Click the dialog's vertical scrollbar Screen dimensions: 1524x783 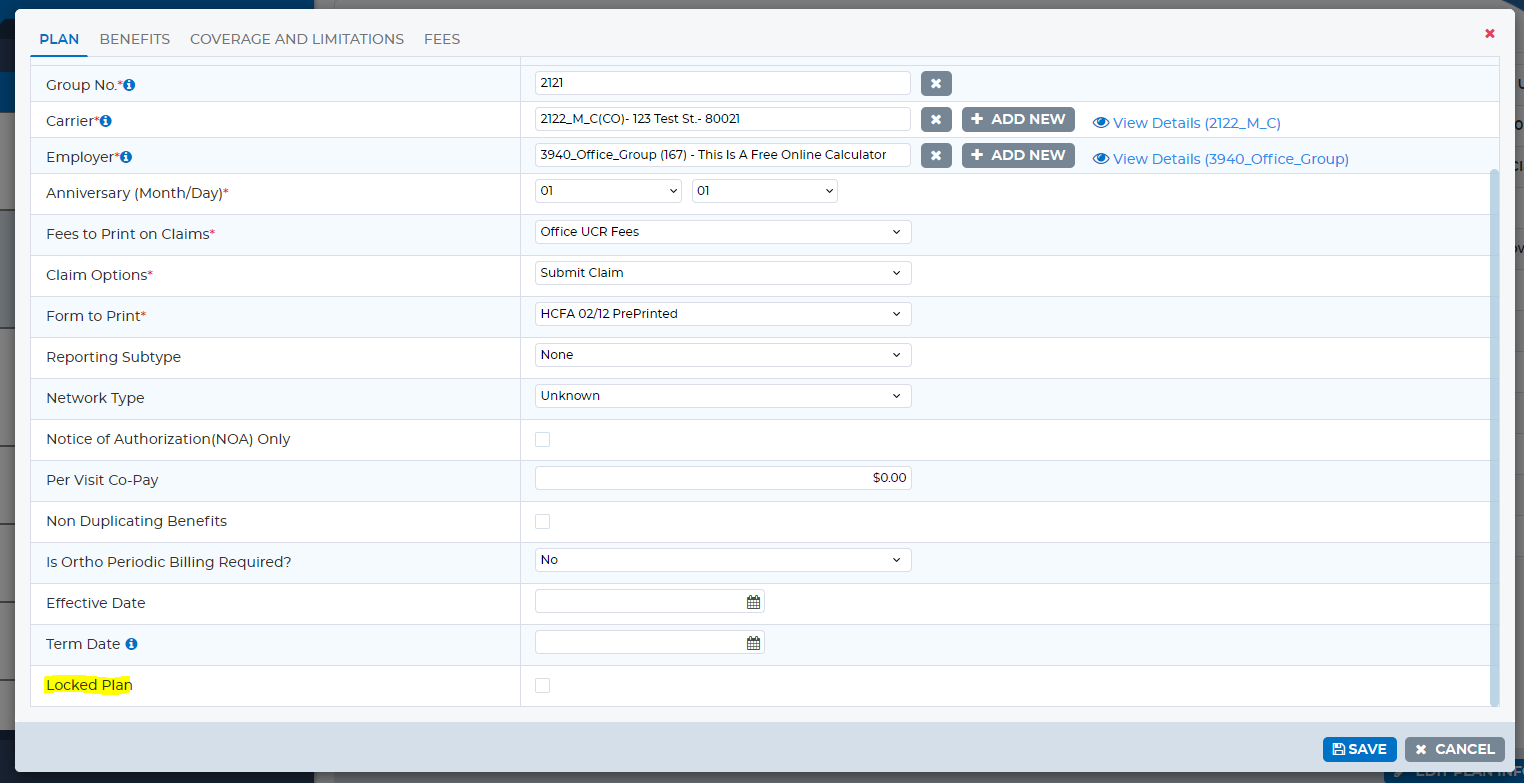coord(1495,436)
